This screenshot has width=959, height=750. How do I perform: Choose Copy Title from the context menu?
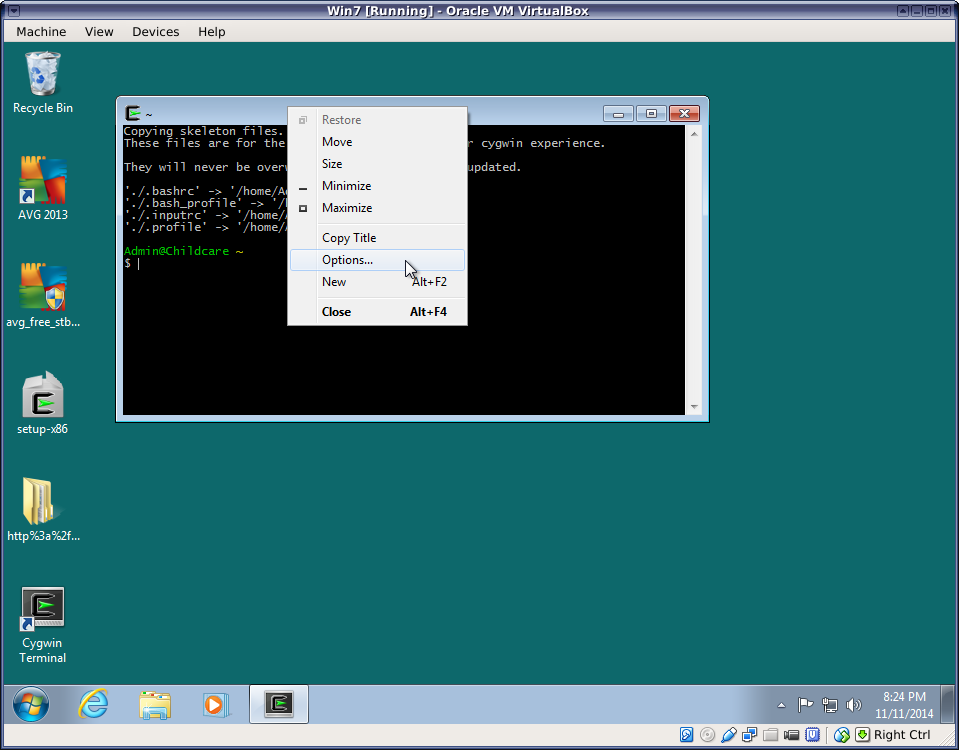coord(377,238)
